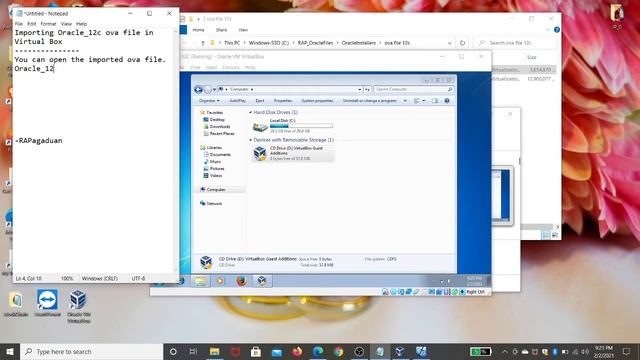The image size is (640, 360).
Task: Select the Local Disk (C:) drive icon
Action: (x=260, y=127)
